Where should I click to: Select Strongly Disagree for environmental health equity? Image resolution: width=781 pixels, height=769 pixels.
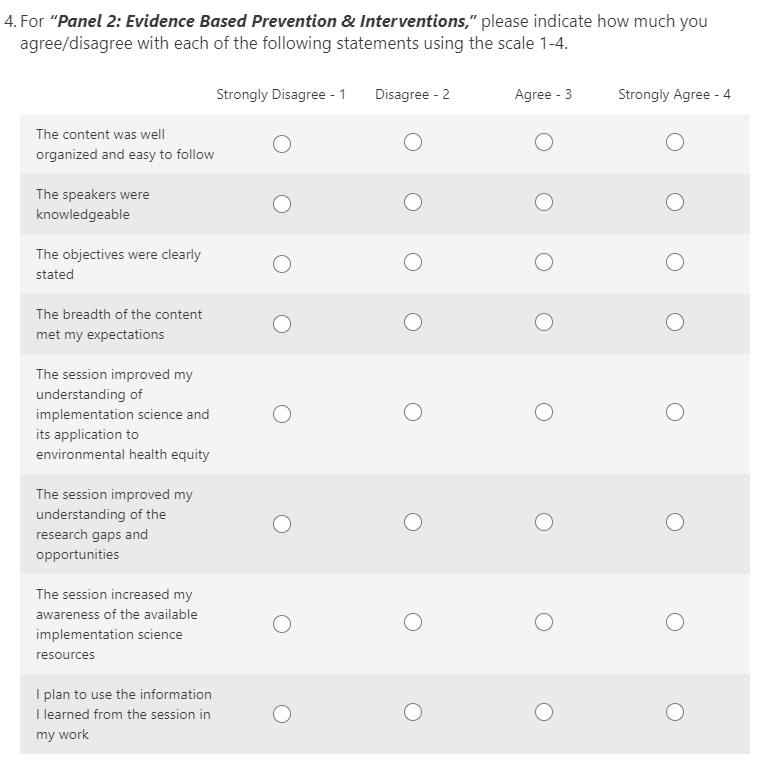[282, 413]
